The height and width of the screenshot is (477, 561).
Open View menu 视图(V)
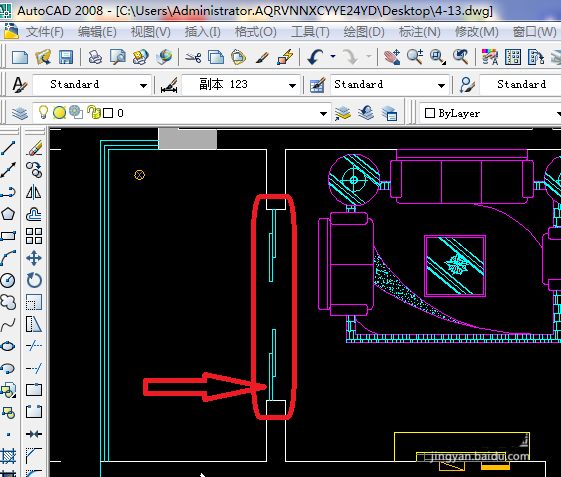click(x=150, y=32)
